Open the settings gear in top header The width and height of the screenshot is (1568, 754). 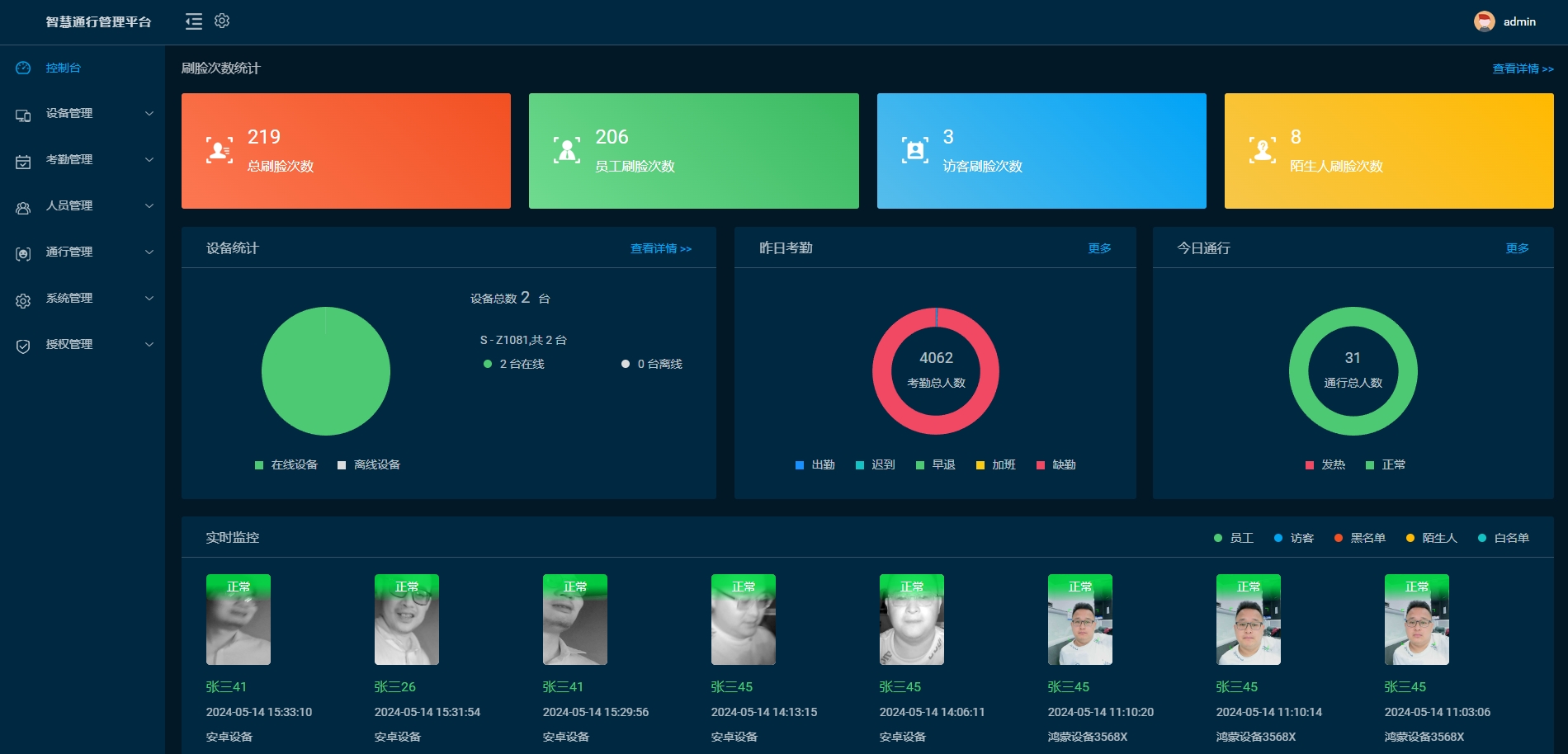(x=222, y=21)
